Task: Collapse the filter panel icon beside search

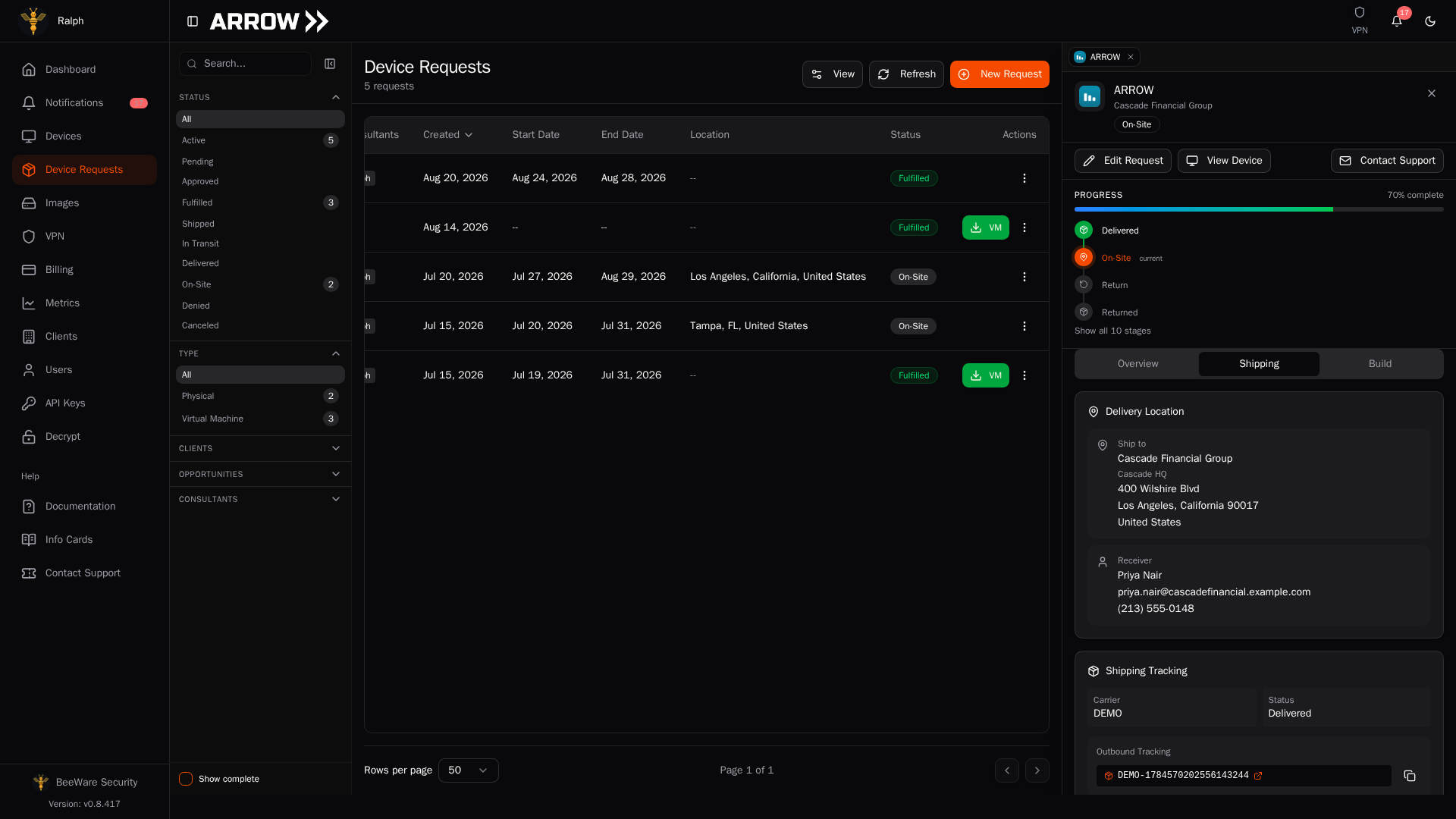Action: pyautogui.click(x=330, y=64)
